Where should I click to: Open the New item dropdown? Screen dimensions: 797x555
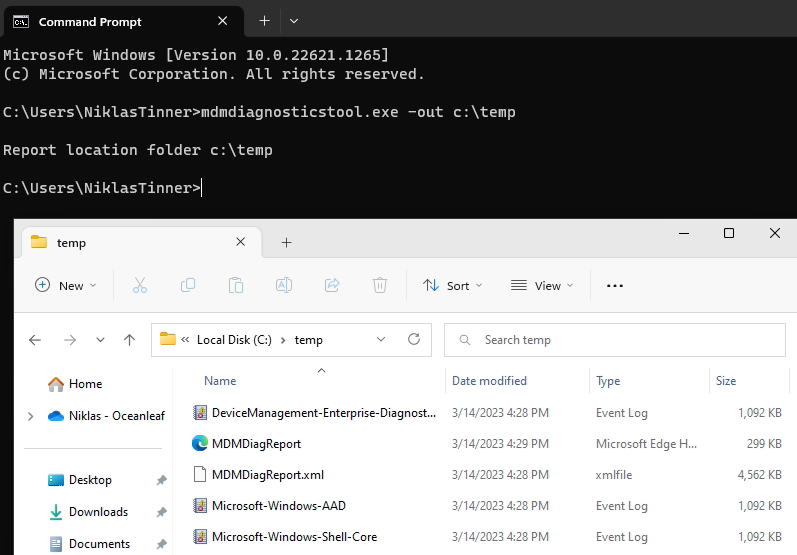click(66, 286)
